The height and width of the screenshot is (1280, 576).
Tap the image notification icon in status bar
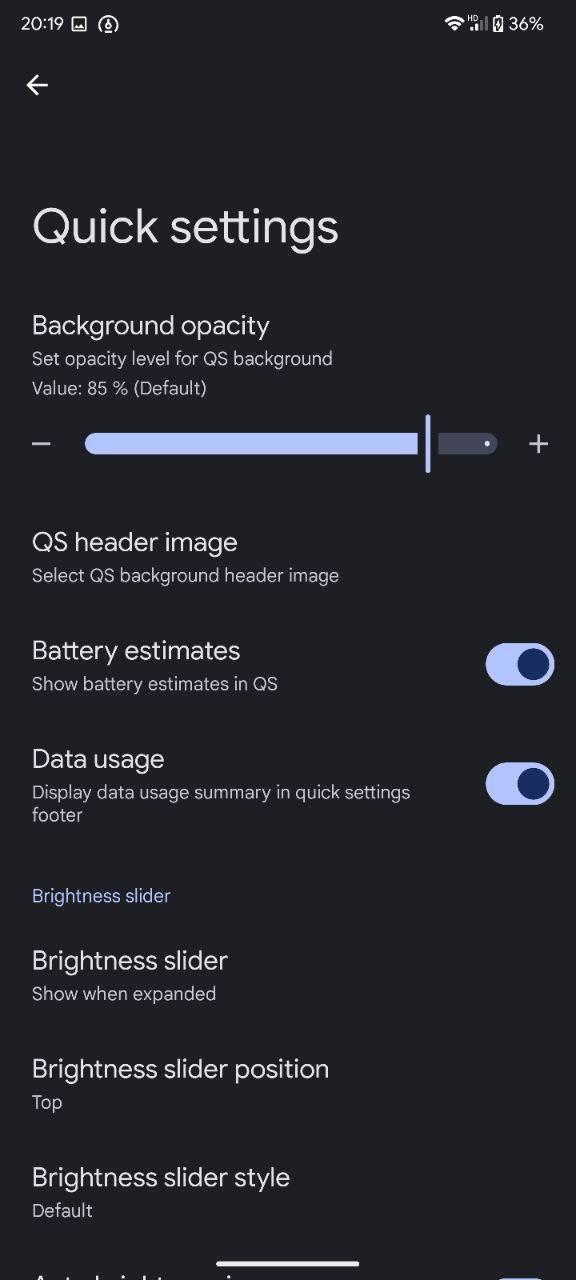pos(79,24)
